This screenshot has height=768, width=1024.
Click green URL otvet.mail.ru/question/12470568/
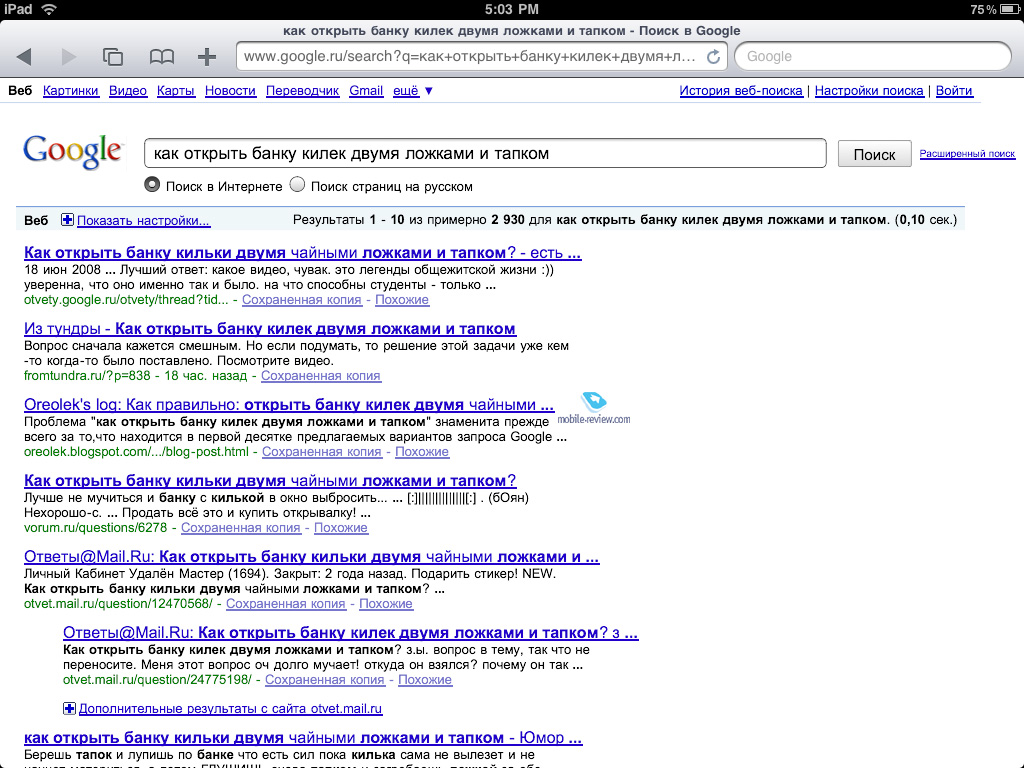pyautogui.click(x=118, y=603)
